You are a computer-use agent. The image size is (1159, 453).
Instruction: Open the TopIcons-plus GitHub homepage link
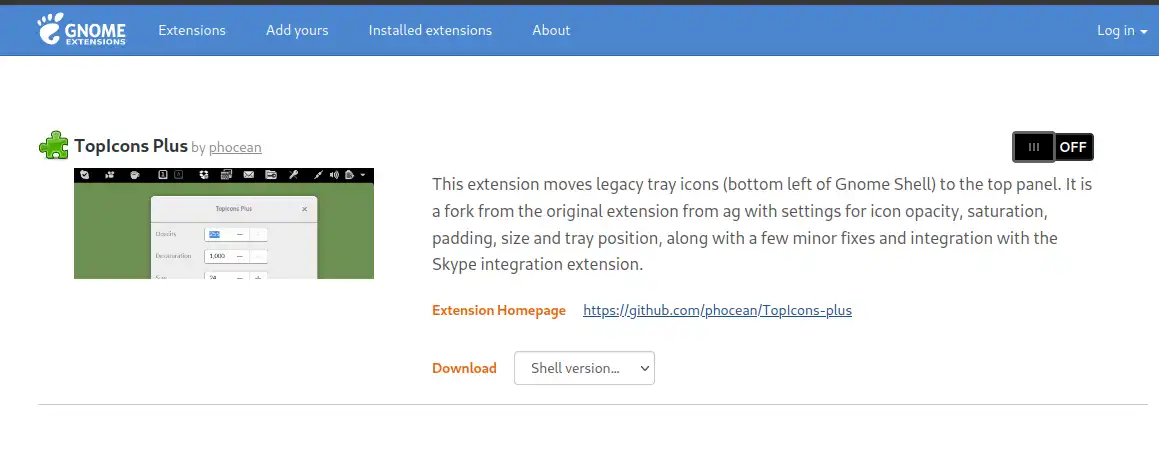click(718, 310)
